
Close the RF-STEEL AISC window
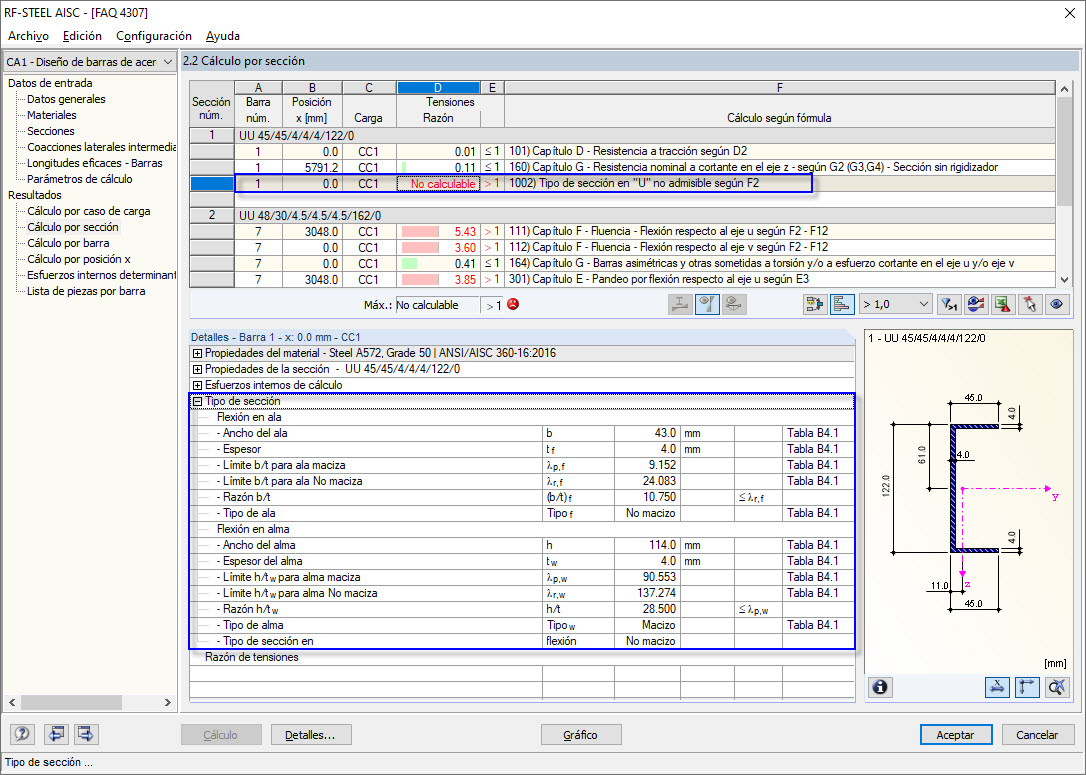point(1069,12)
